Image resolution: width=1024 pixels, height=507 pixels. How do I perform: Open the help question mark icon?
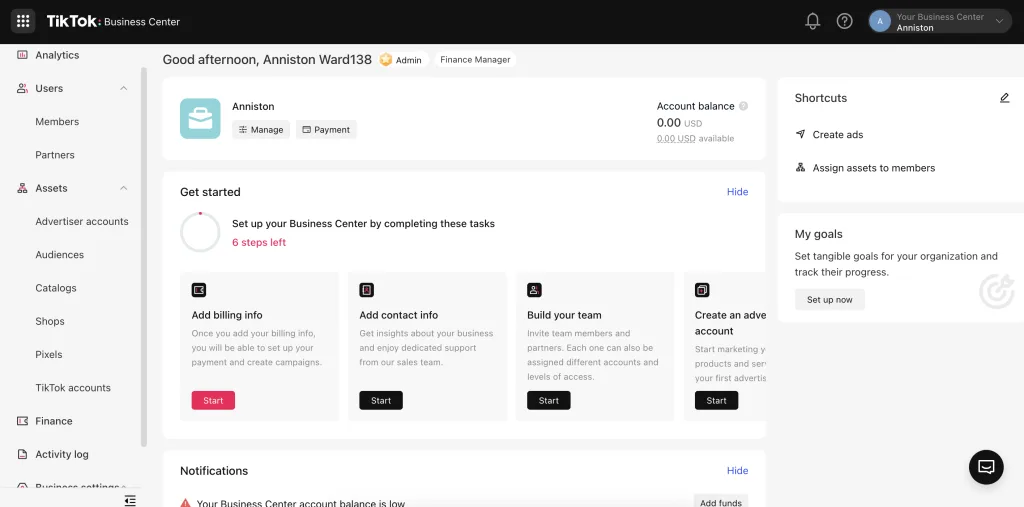tap(844, 22)
